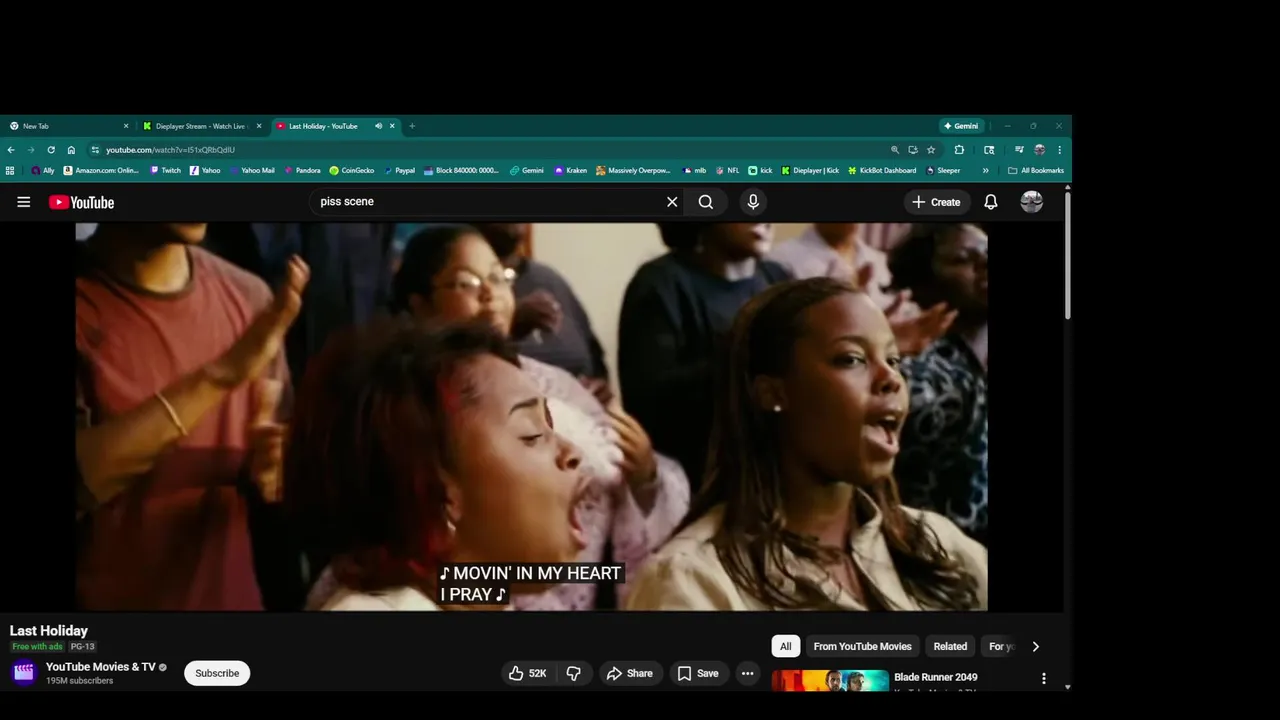Bookmark this page with the star
Image resolution: width=1280 pixels, height=720 pixels.
[x=931, y=150]
